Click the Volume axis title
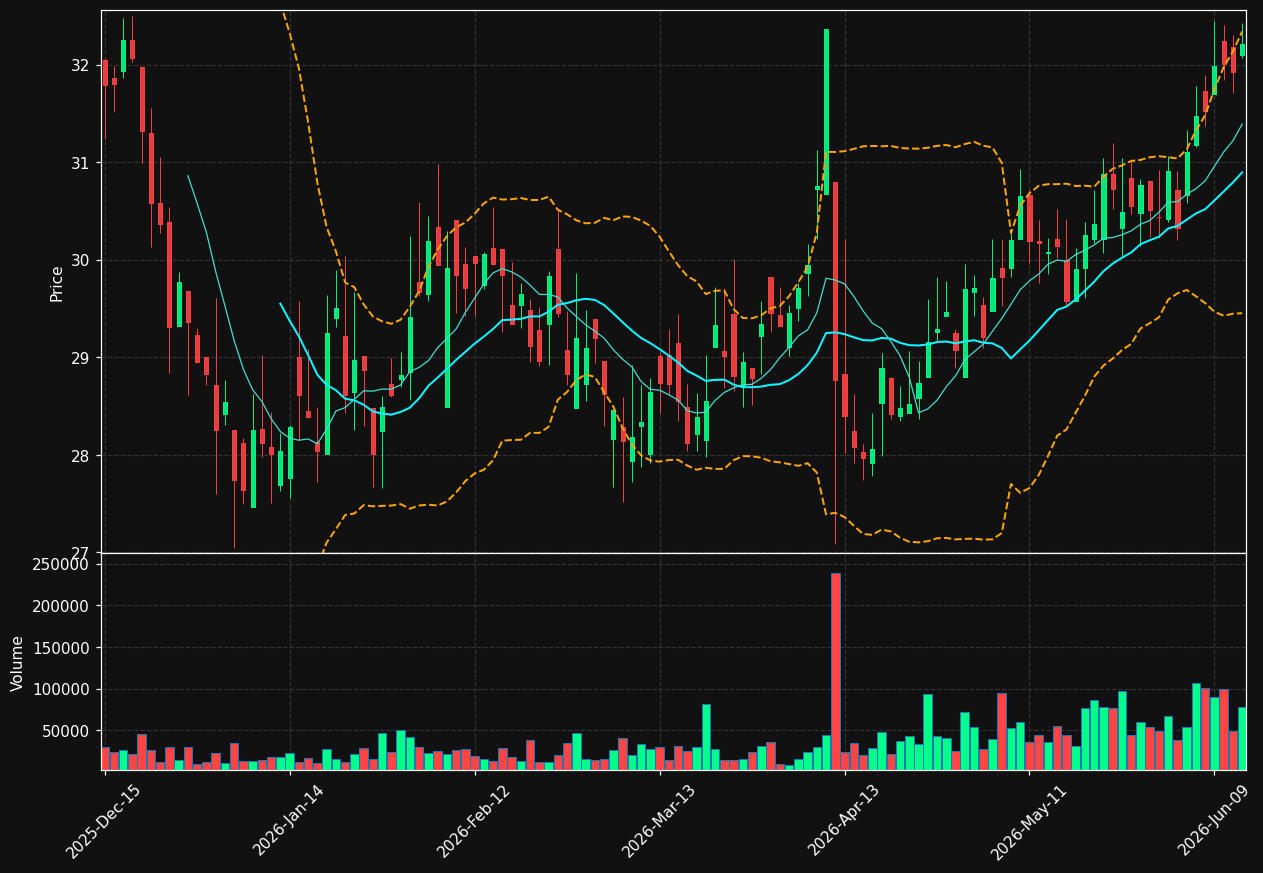Screen dimensions: 1263x873 point(17,663)
